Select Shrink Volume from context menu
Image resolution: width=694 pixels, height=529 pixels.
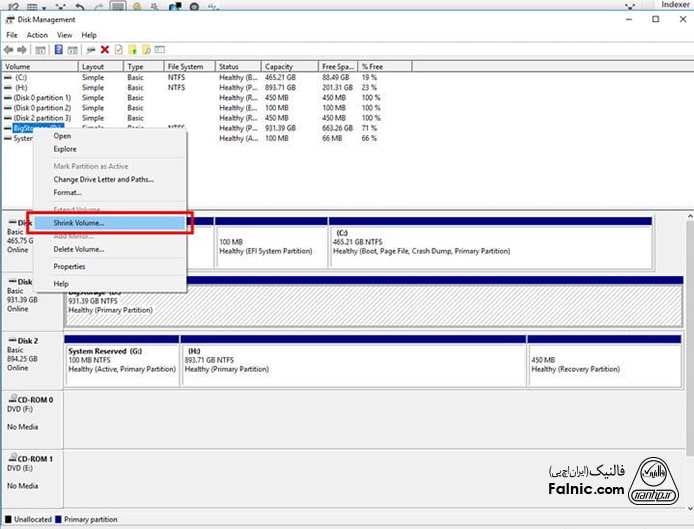point(79,223)
